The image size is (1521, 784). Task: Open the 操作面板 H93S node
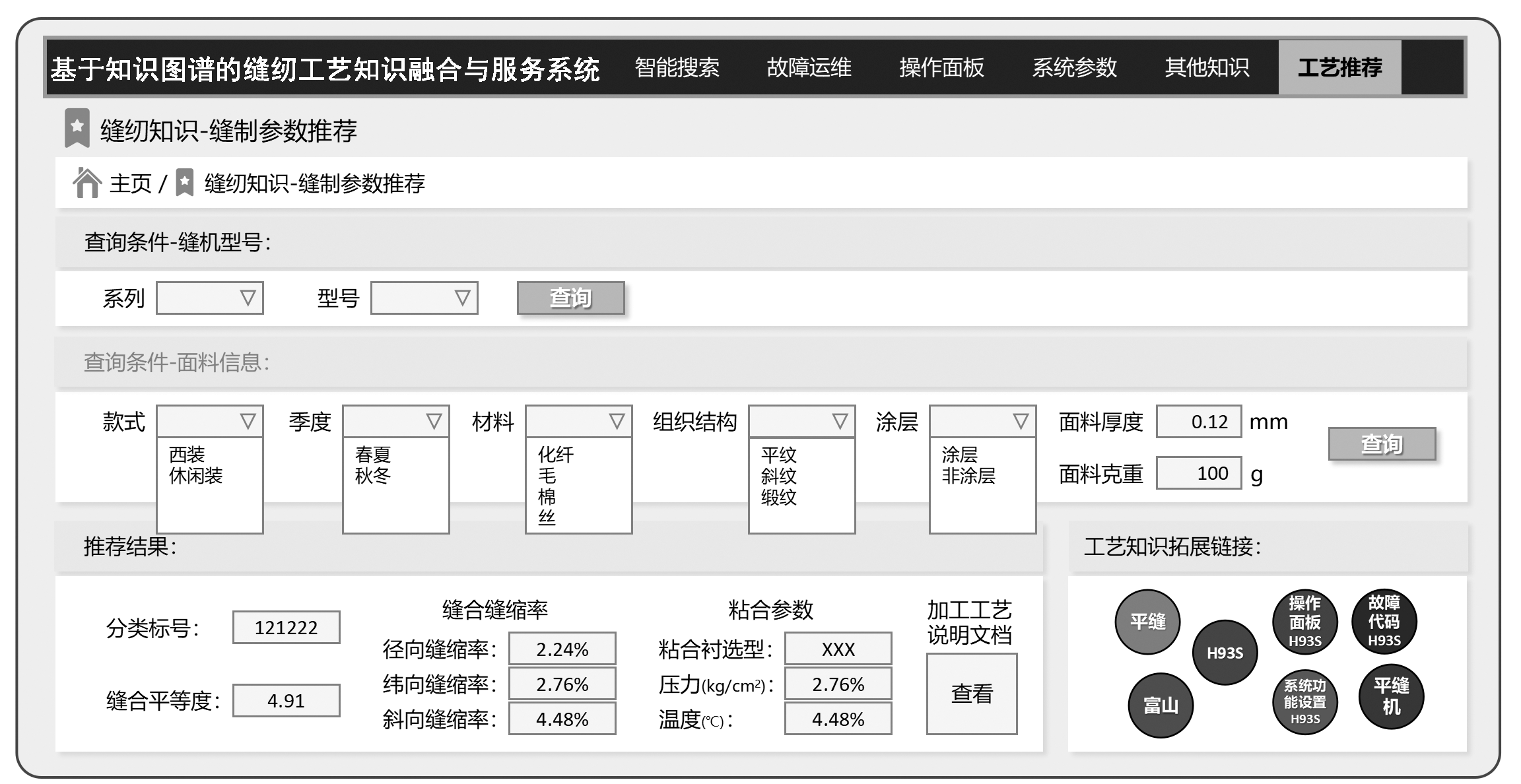pos(1304,622)
